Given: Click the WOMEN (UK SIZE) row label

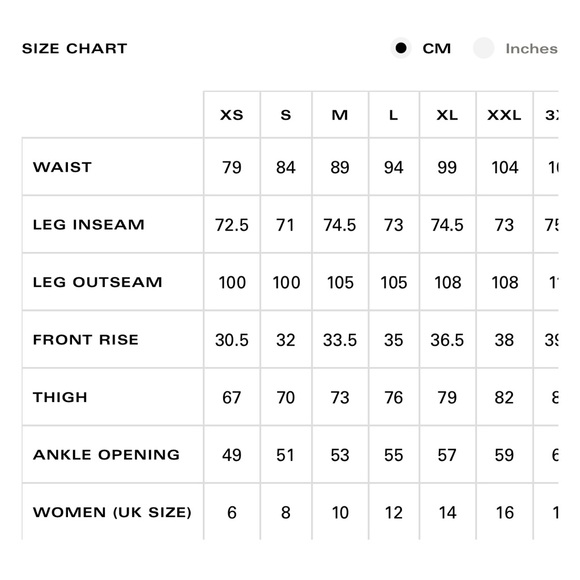Looking at the screenshot, I should (x=112, y=512).
